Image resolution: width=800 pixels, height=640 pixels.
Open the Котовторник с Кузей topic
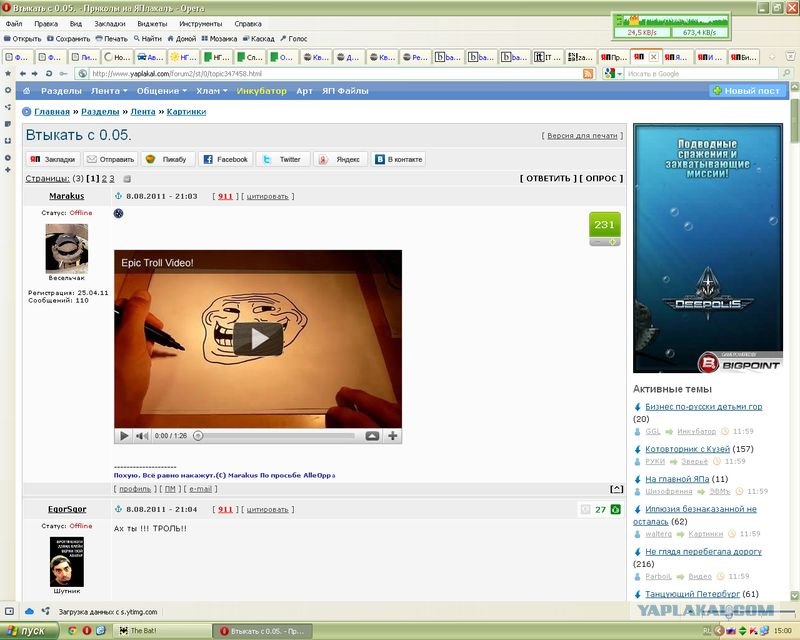(x=687, y=449)
